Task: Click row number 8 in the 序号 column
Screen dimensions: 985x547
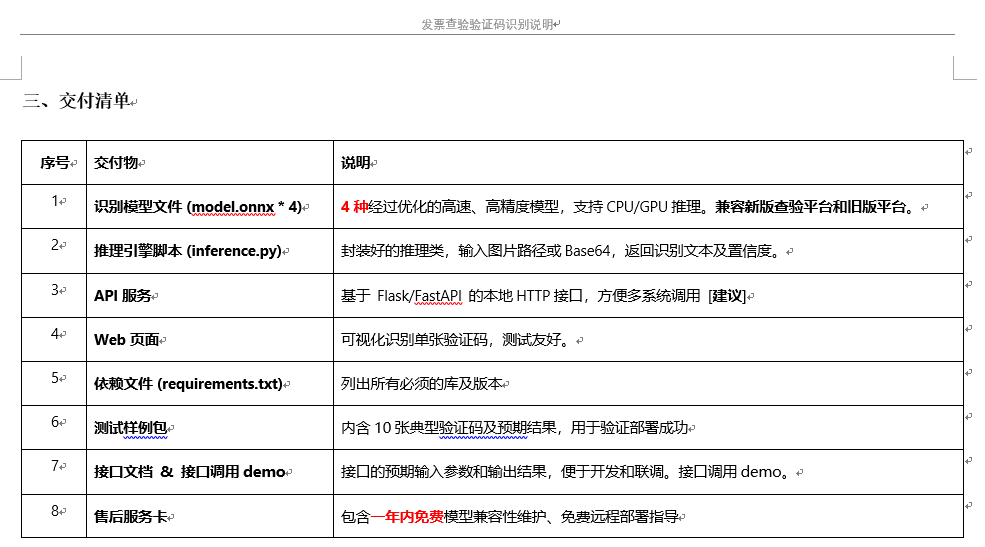Action: [x=55, y=511]
